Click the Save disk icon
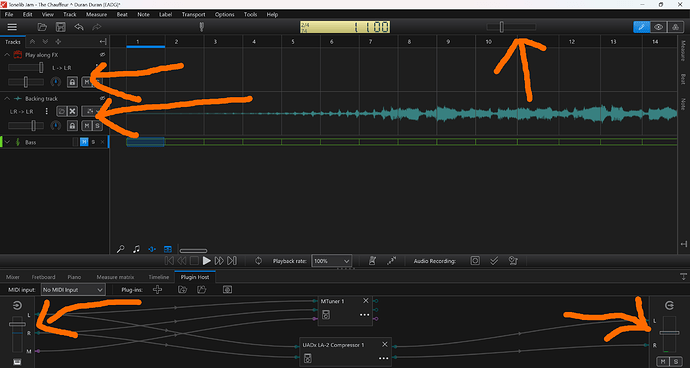The image size is (690, 368). (x=60, y=27)
